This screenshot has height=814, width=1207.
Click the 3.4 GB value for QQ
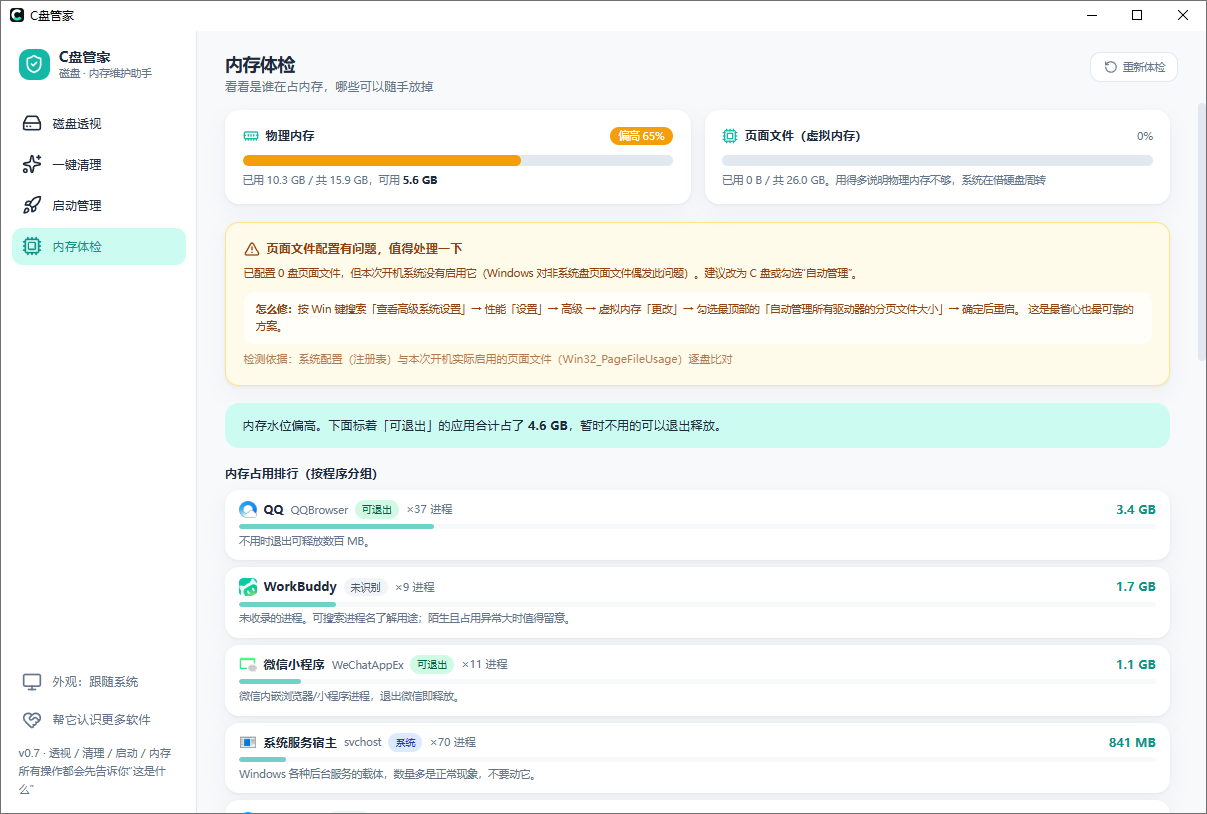point(1135,509)
